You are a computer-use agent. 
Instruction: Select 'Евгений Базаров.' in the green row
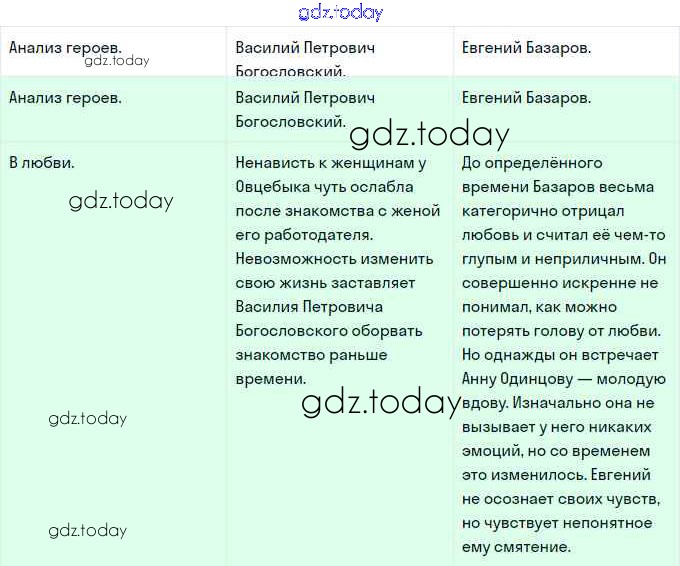pyautogui.click(x=527, y=98)
